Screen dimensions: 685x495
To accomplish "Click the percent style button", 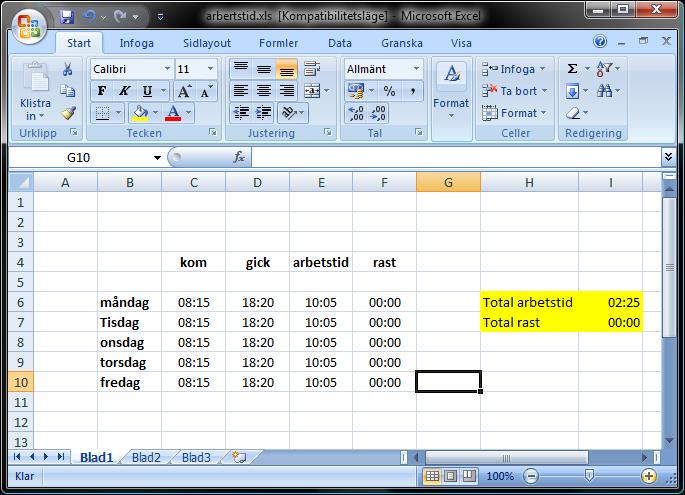I will pos(389,91).
